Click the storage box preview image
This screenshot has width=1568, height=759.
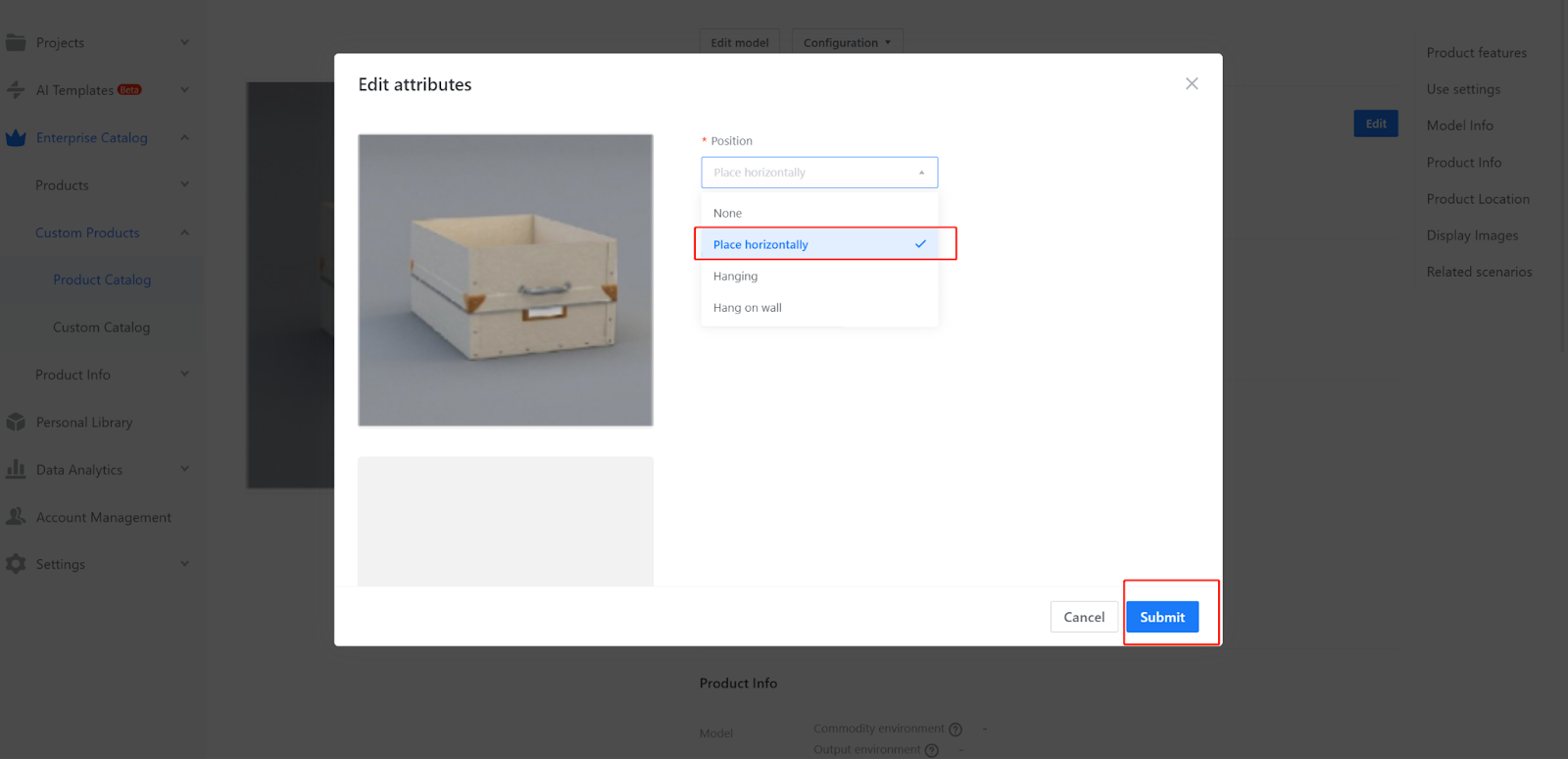pyautogui.click(x=506, y=280)
